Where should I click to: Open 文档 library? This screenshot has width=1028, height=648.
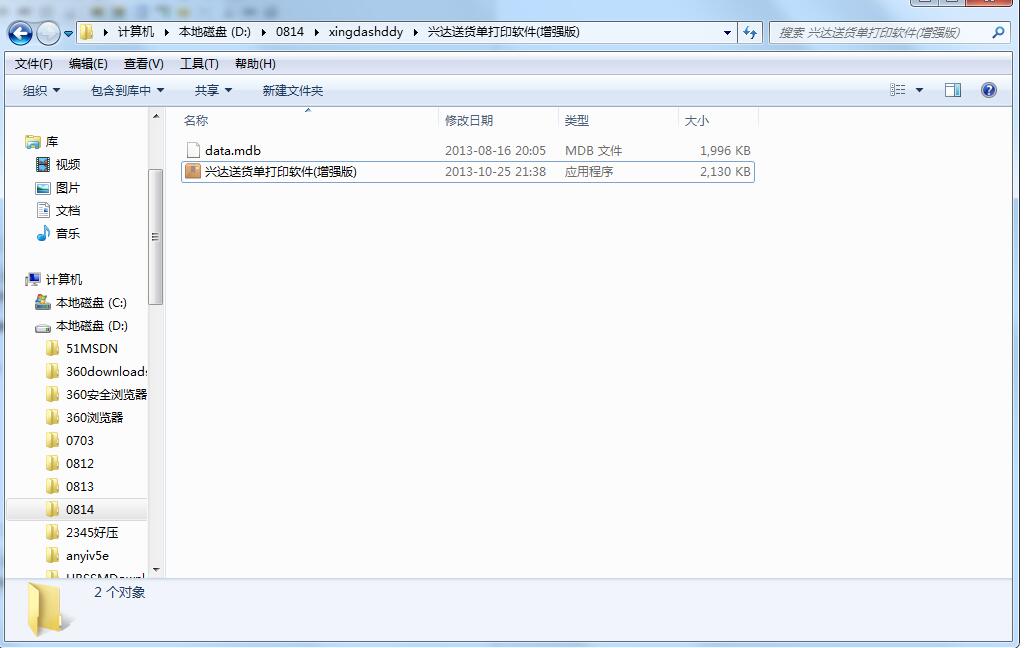point(68,211)
